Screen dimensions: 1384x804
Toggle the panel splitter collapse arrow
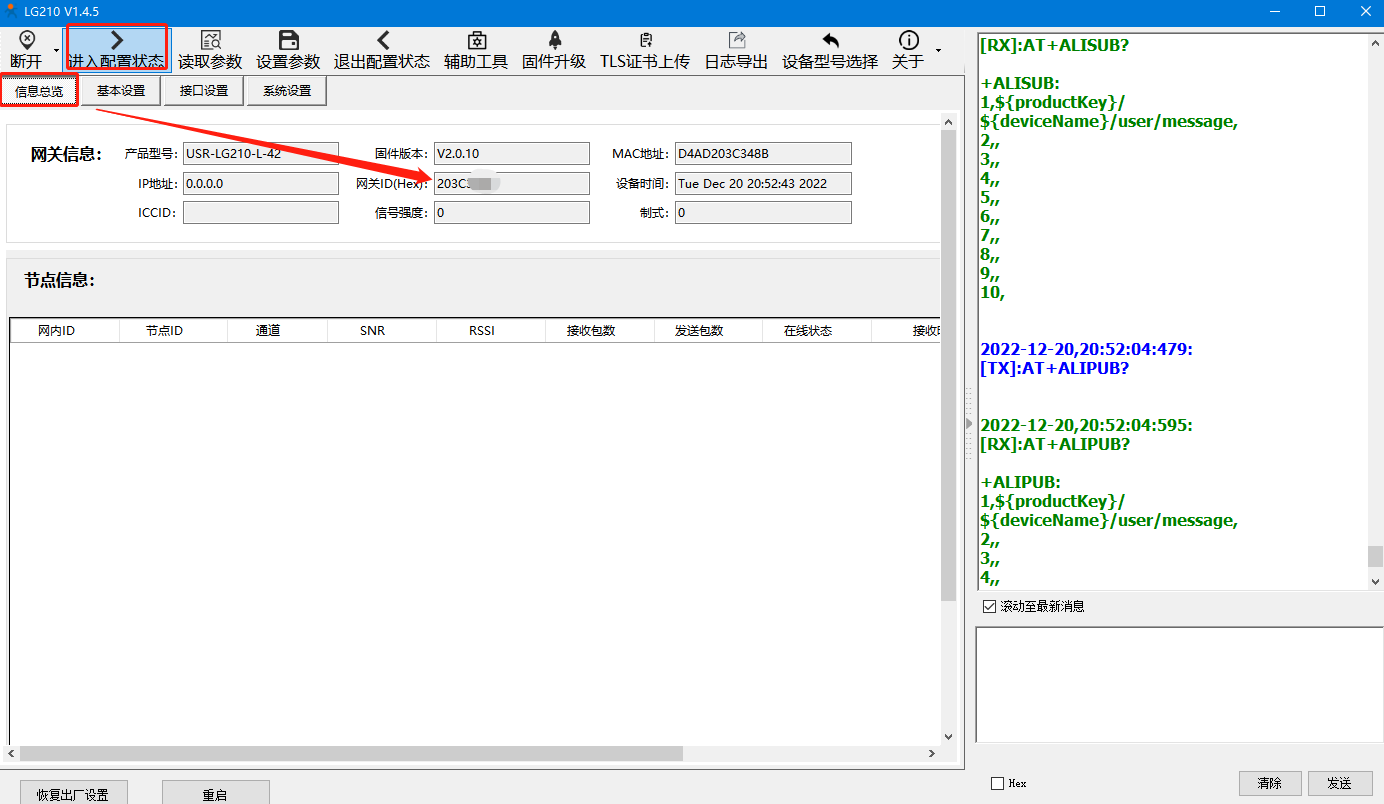(x=968, y=424)
